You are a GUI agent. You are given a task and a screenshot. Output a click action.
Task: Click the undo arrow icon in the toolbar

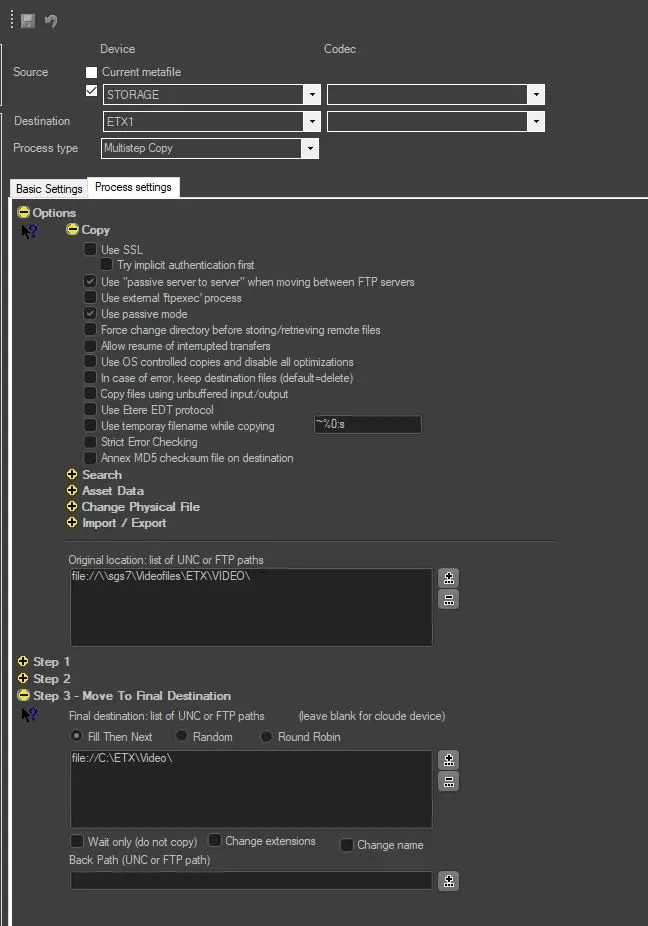coord(51,20)
